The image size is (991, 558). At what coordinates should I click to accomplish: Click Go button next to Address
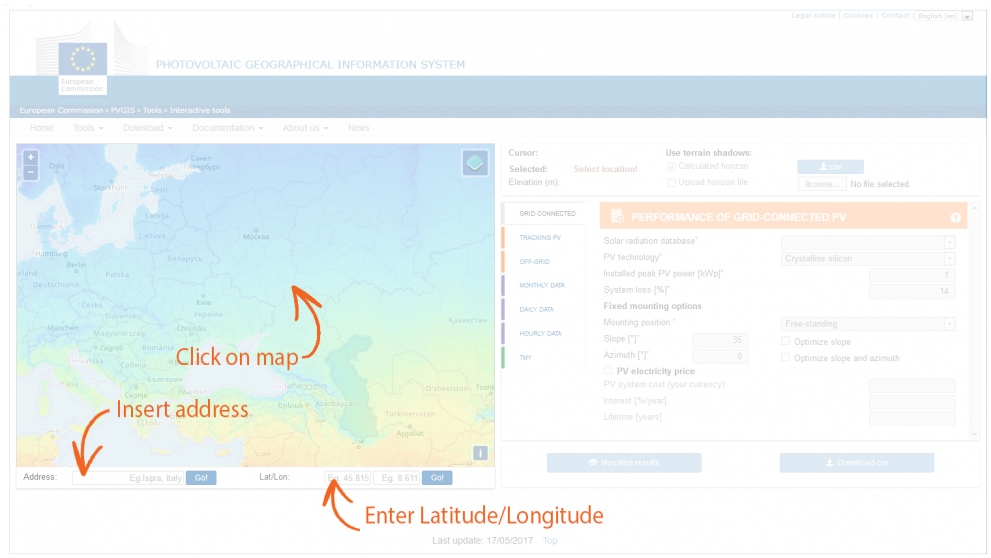201,478
